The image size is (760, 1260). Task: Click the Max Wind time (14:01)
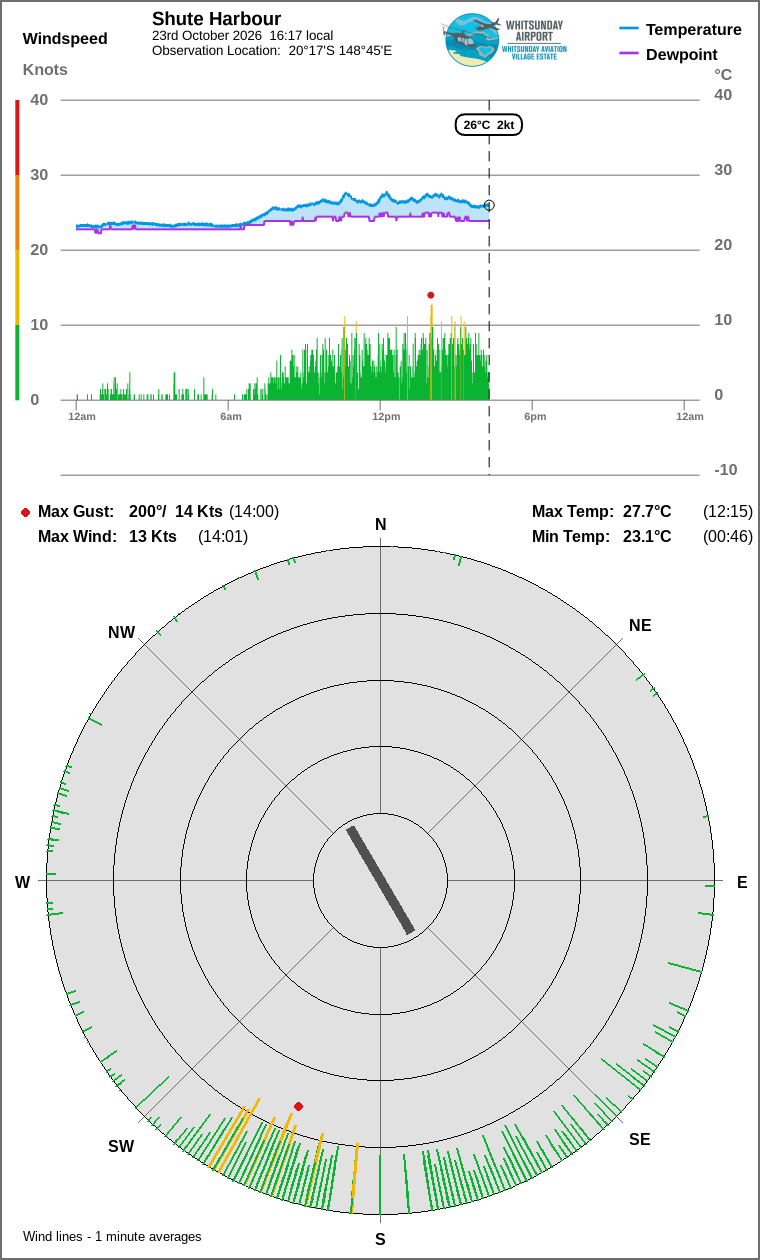coord(223,537)
